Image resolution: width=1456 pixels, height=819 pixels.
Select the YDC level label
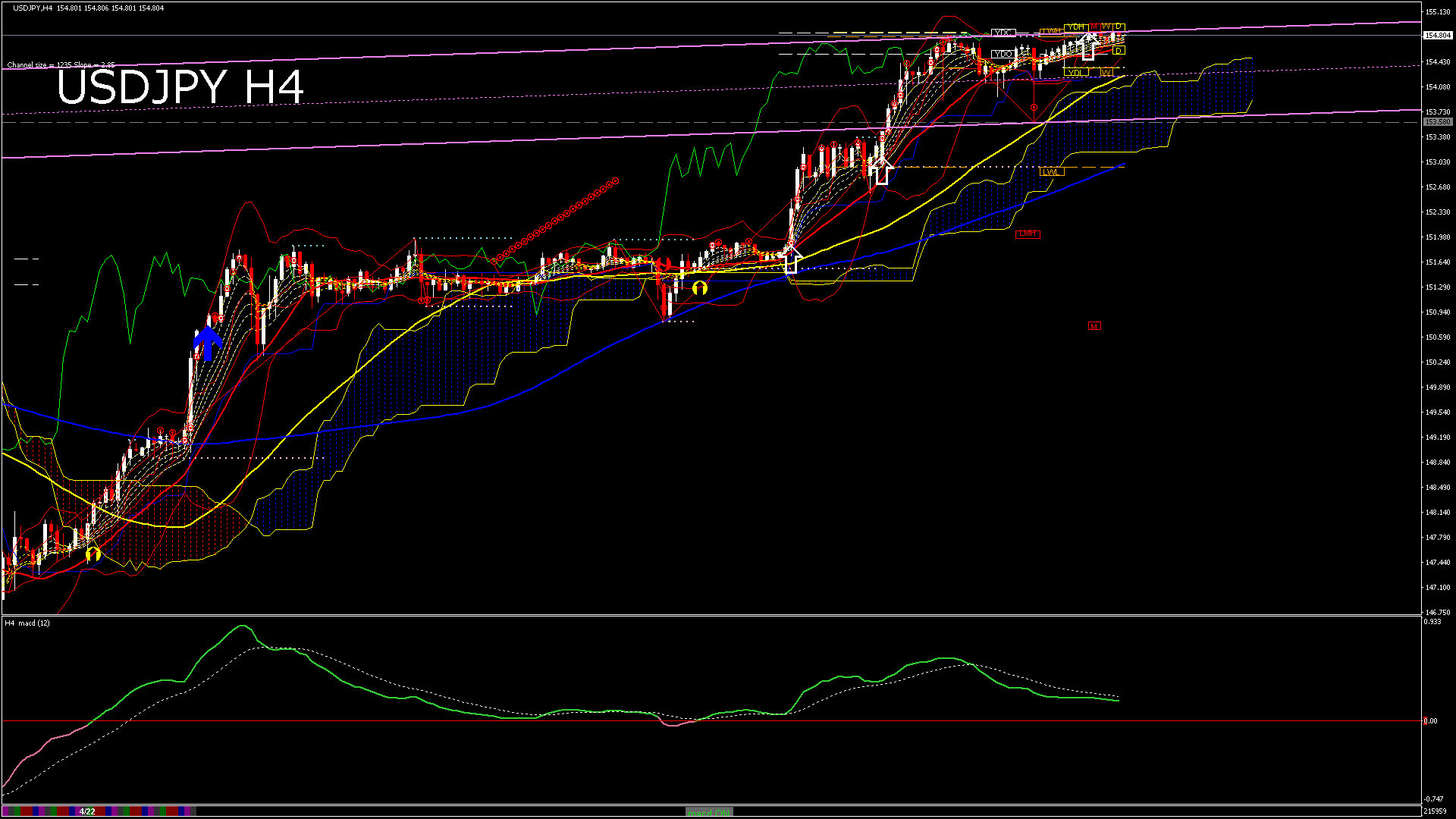(1003, 33)
